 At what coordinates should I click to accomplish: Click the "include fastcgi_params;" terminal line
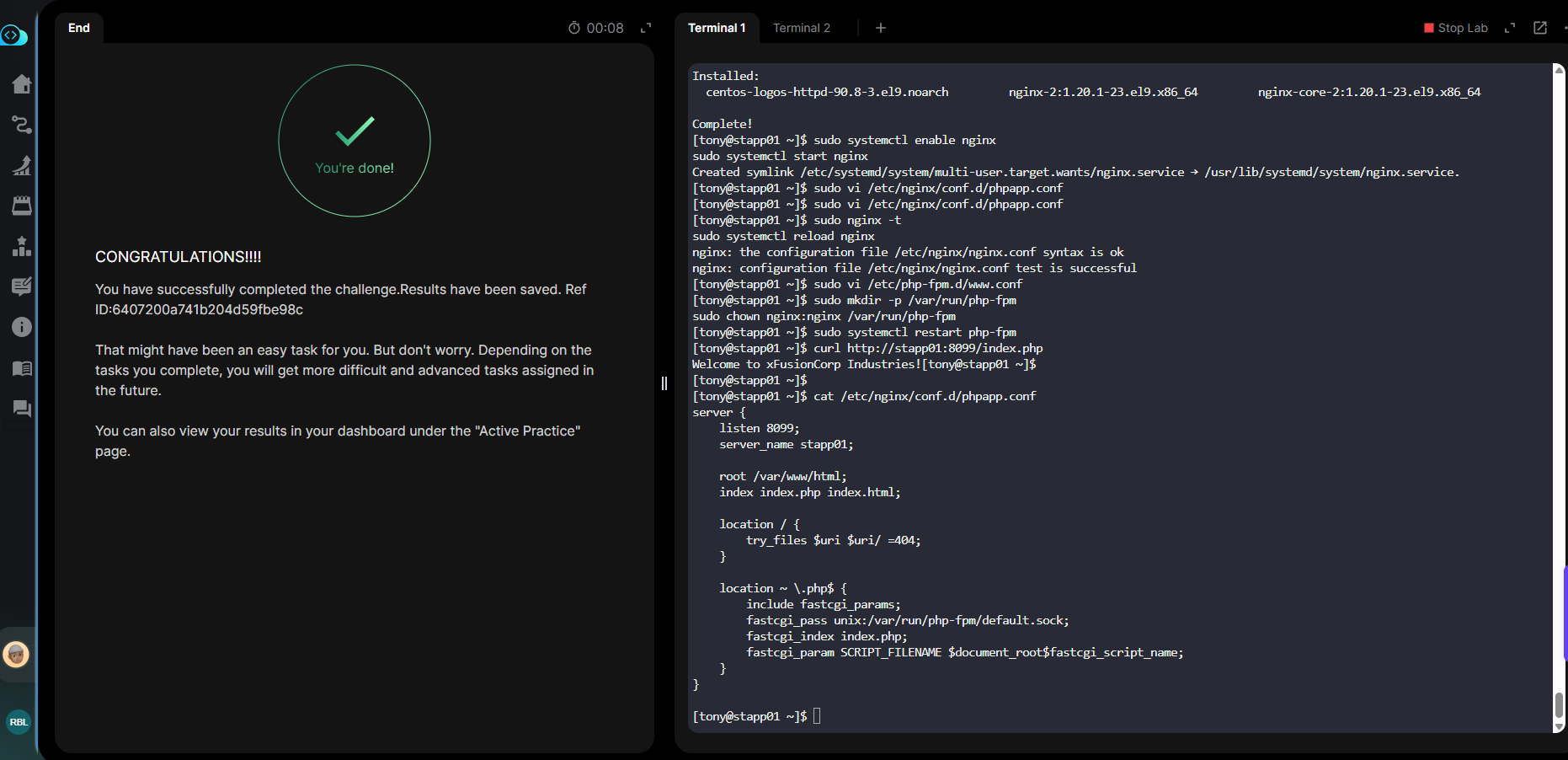(x=824, y=604)
